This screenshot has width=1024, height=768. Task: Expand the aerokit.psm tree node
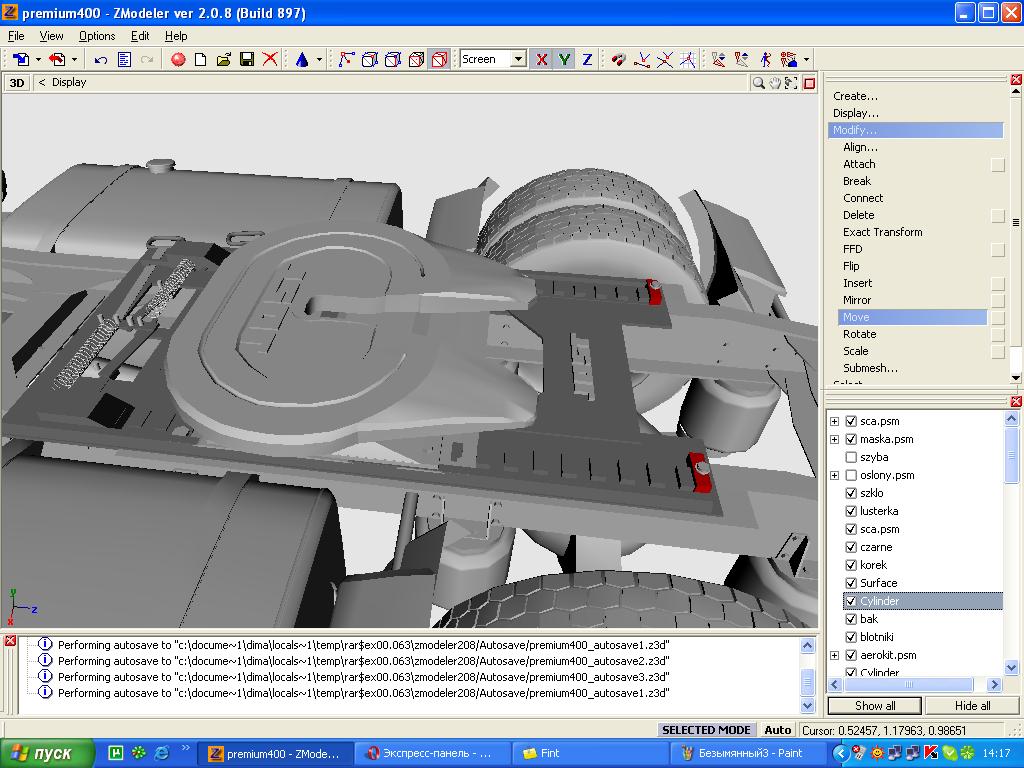pyautogui.click(x=834, y=655)
